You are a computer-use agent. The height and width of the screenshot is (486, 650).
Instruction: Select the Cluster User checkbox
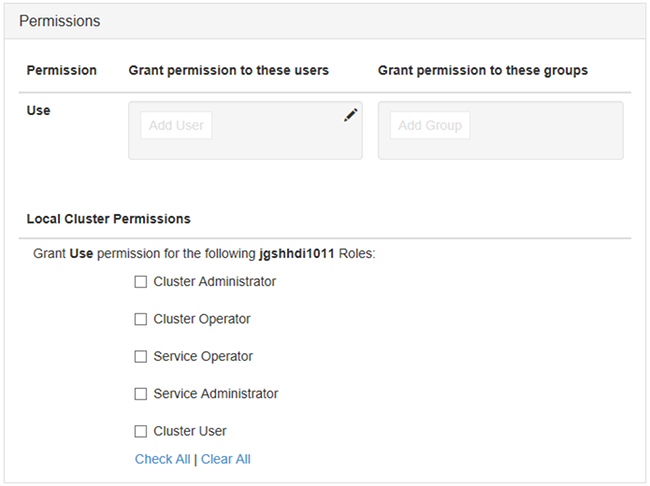click(141, 431)
